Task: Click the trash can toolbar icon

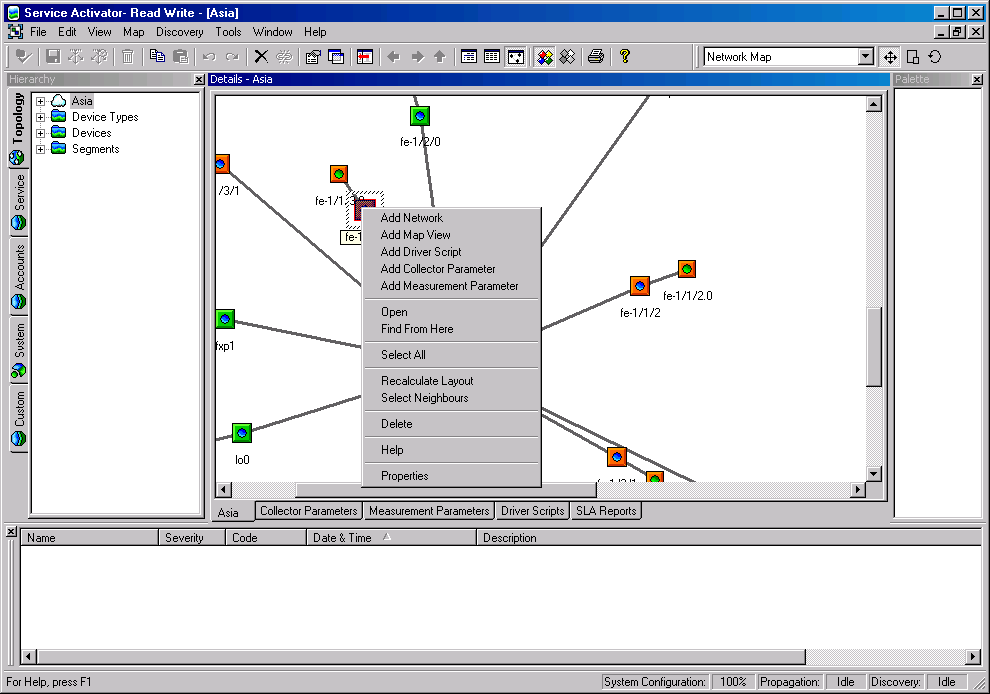Action: pos(128,57)
